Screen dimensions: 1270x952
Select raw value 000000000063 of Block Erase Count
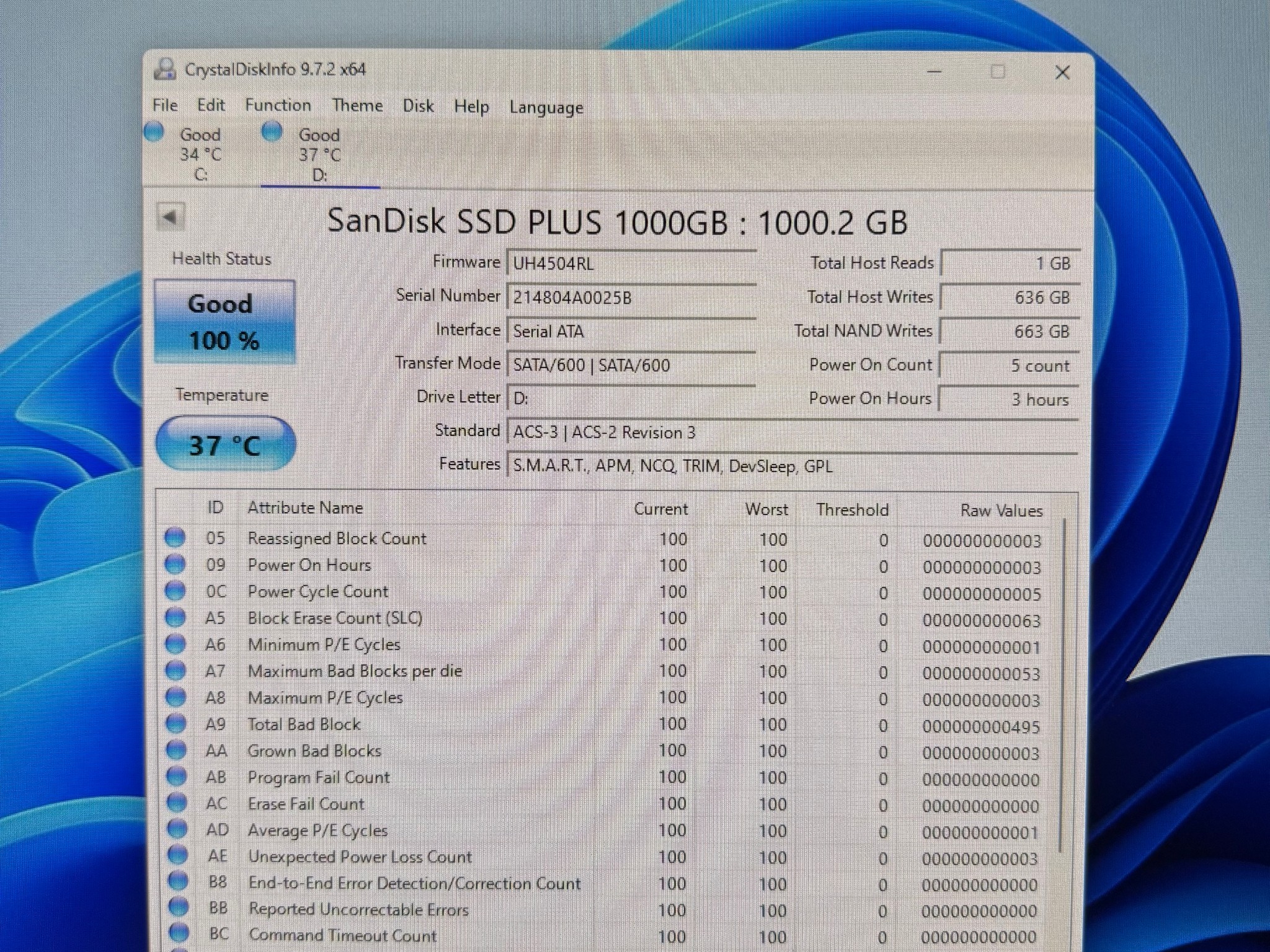click(x=982, y=620)
